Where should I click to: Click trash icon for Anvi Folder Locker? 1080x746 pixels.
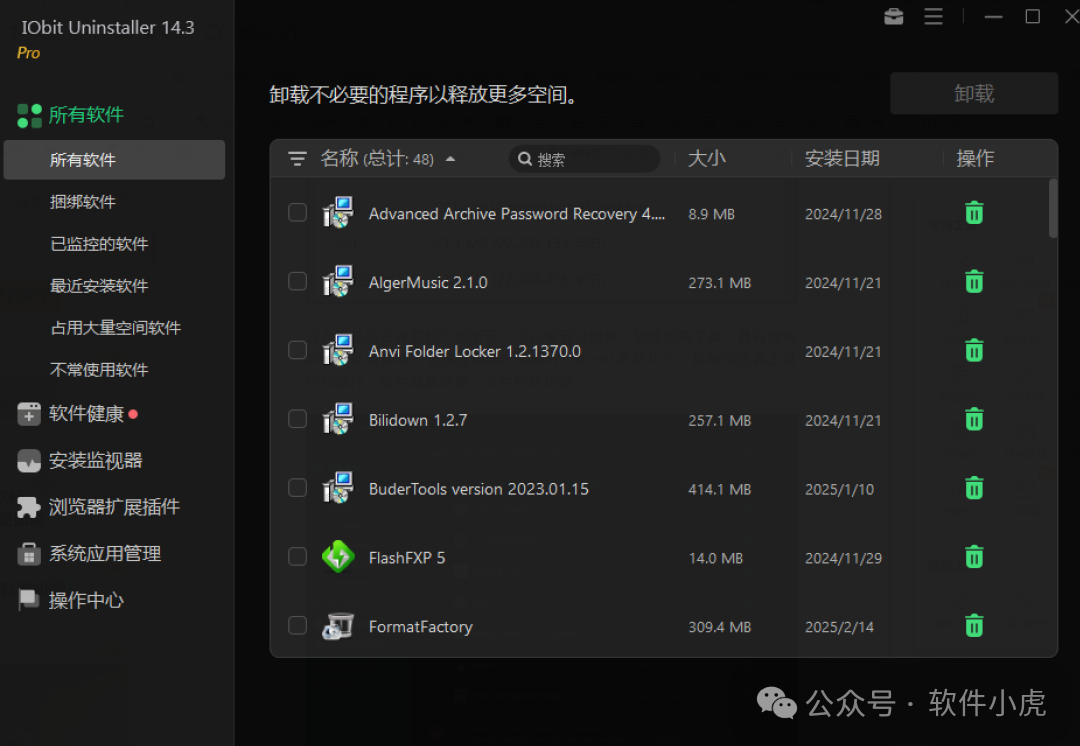[974, 351]
